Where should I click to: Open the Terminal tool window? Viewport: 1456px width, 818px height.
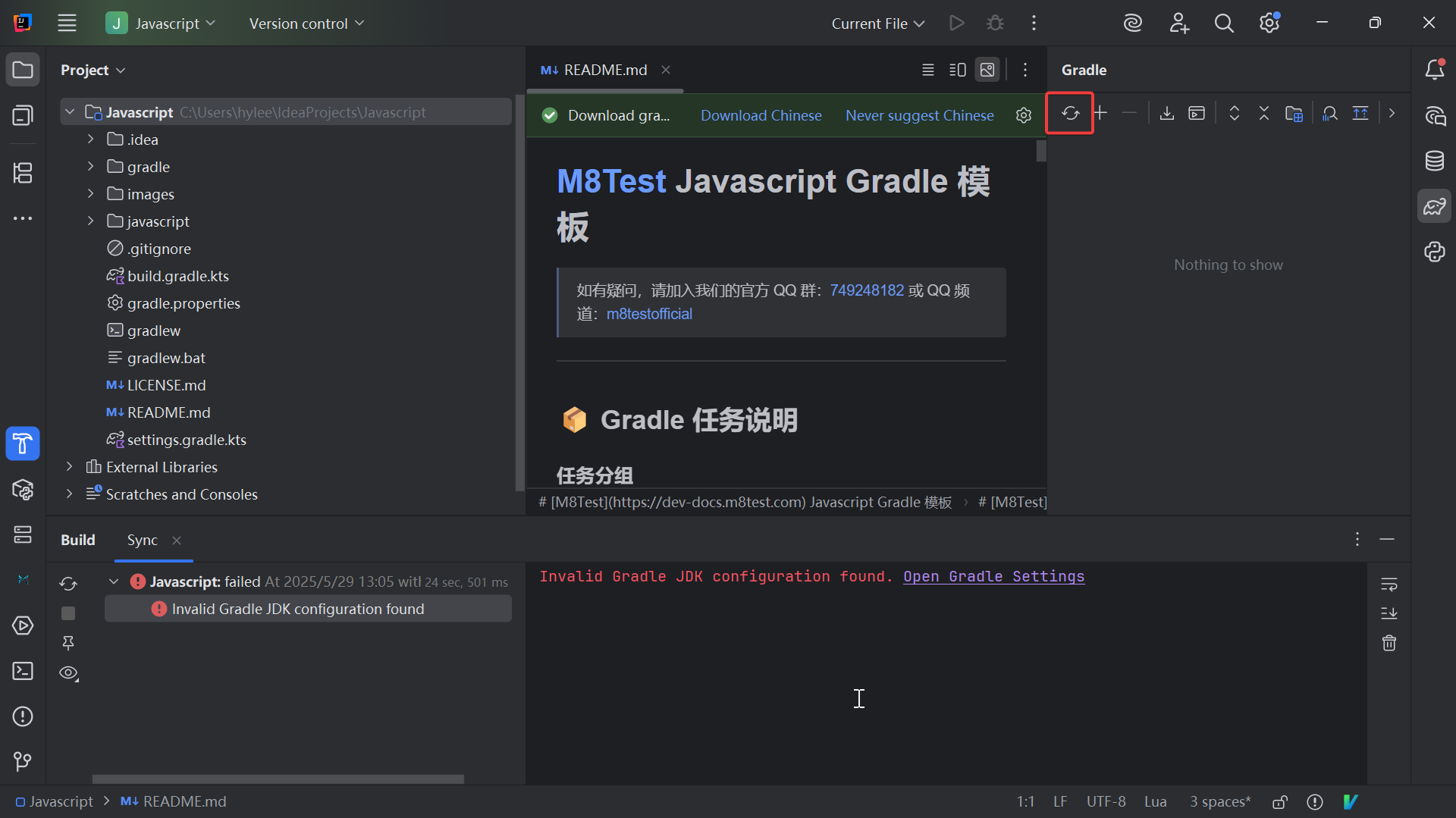tap(23, 671)
